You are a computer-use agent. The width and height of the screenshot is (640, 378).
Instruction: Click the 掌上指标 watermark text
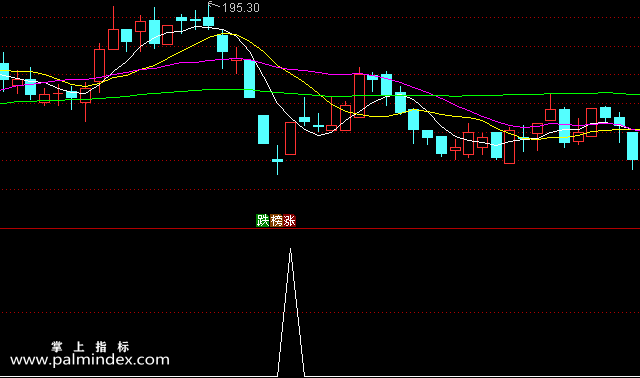[90, 347]
